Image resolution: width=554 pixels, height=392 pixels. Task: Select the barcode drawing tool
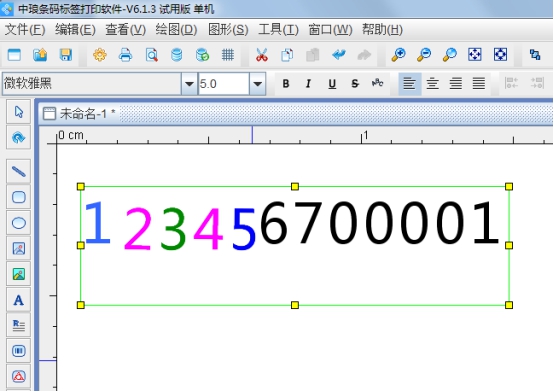click(x=18, y=351)
